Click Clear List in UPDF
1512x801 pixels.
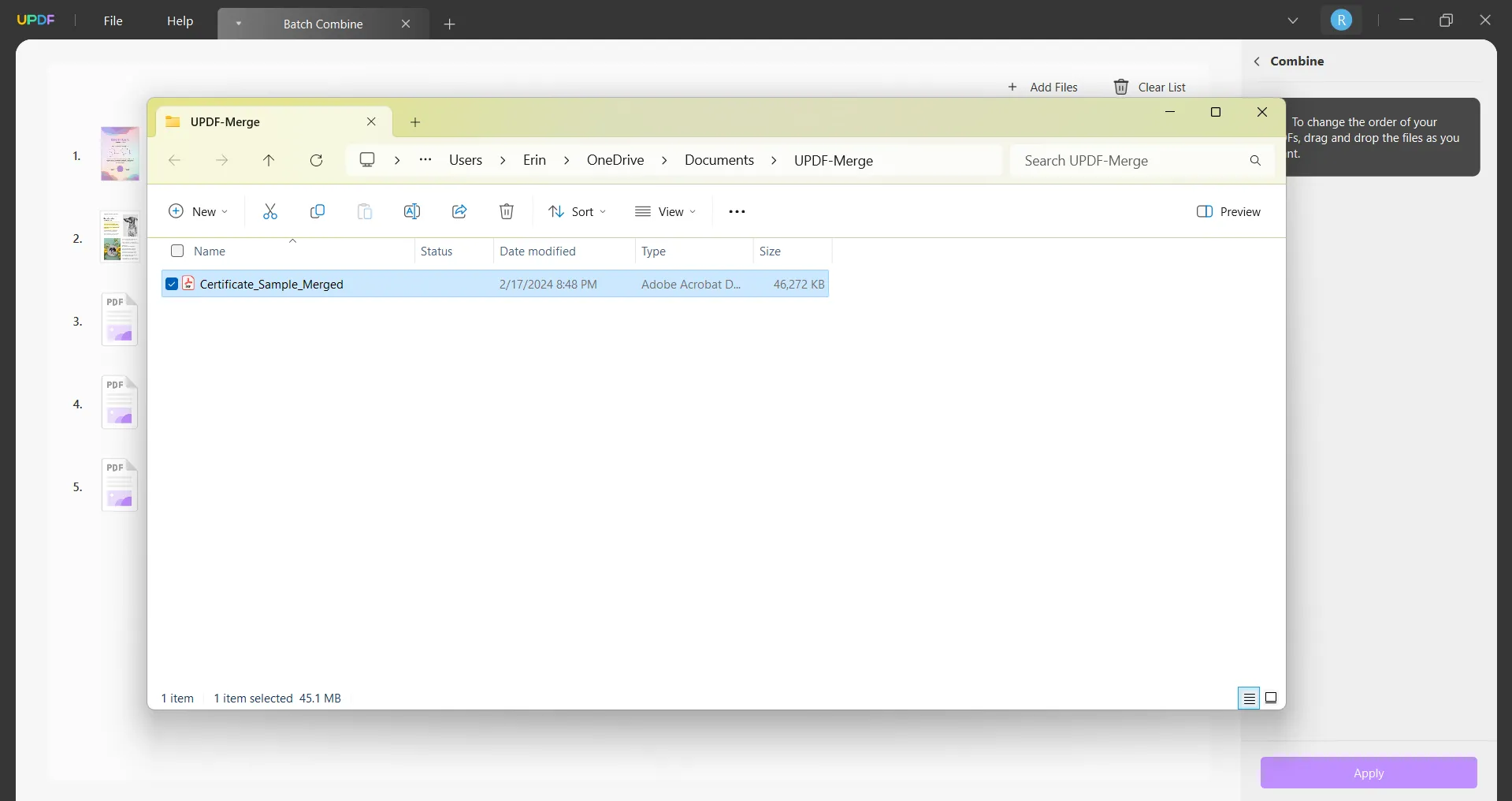pyautogui.click(x=1150, y=87)
